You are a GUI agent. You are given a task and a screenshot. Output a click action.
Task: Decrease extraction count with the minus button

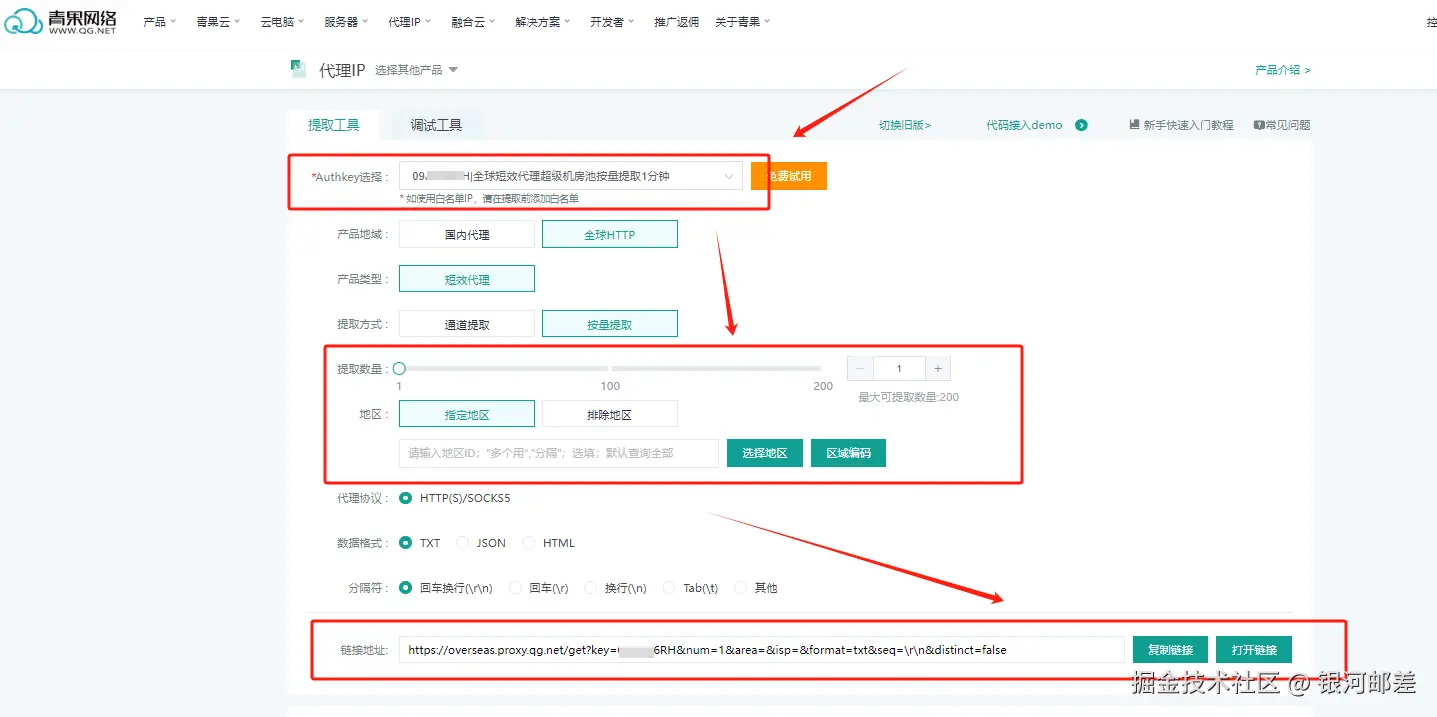(x=860, y=369)
